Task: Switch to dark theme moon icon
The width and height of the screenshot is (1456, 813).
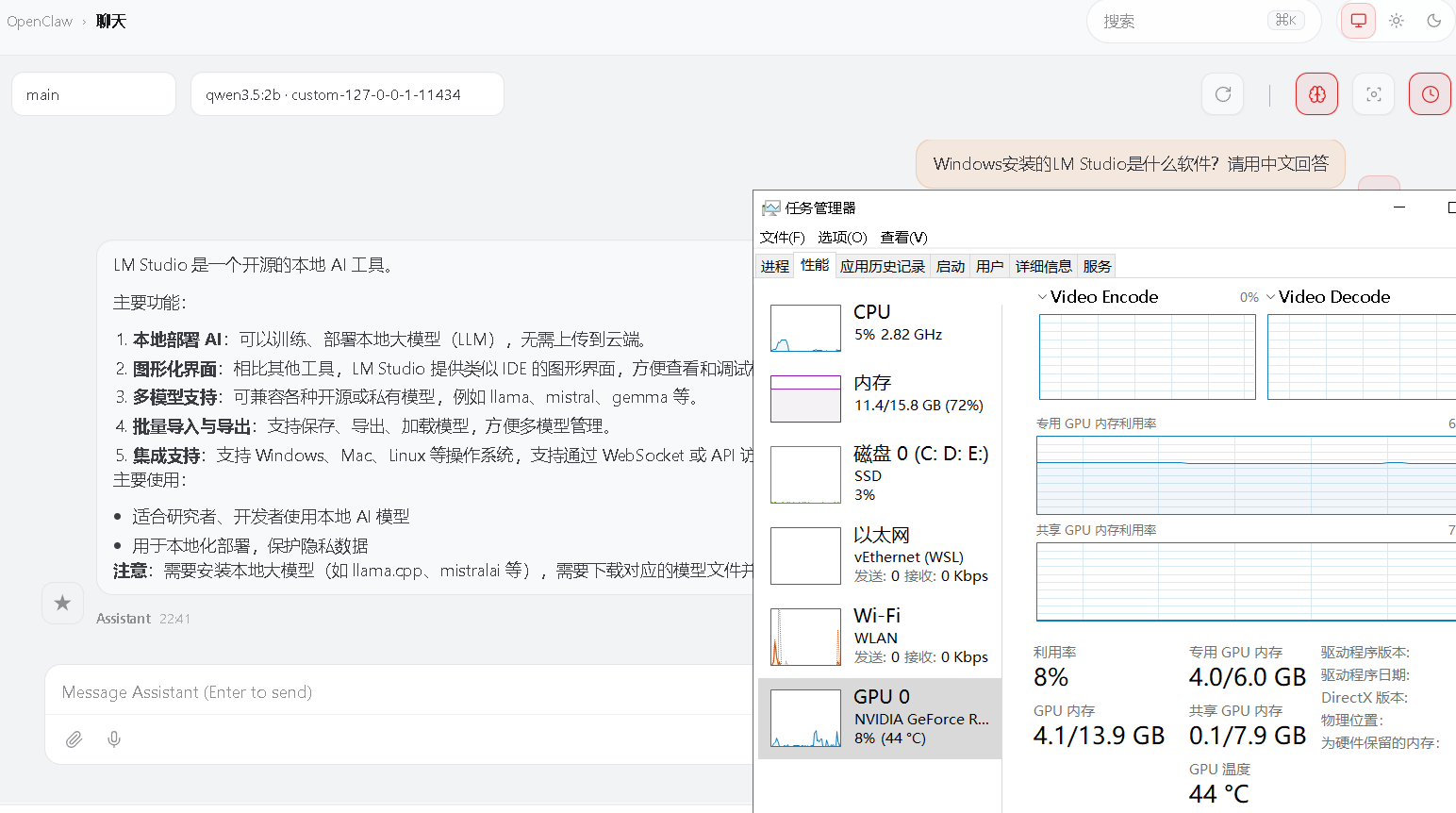Action: point(1434,21)
